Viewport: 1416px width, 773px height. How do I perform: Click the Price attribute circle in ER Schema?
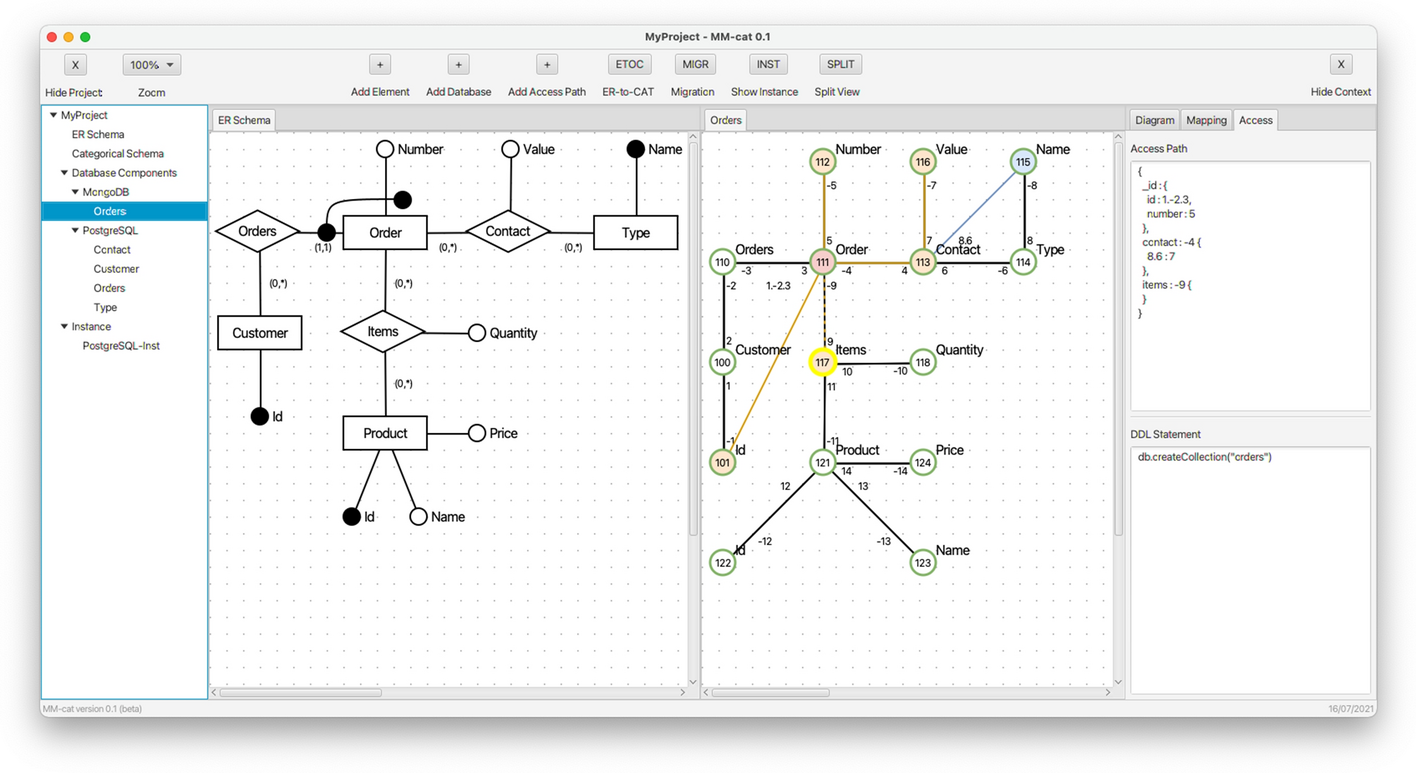pyautogui.click(x=477, y=433)
